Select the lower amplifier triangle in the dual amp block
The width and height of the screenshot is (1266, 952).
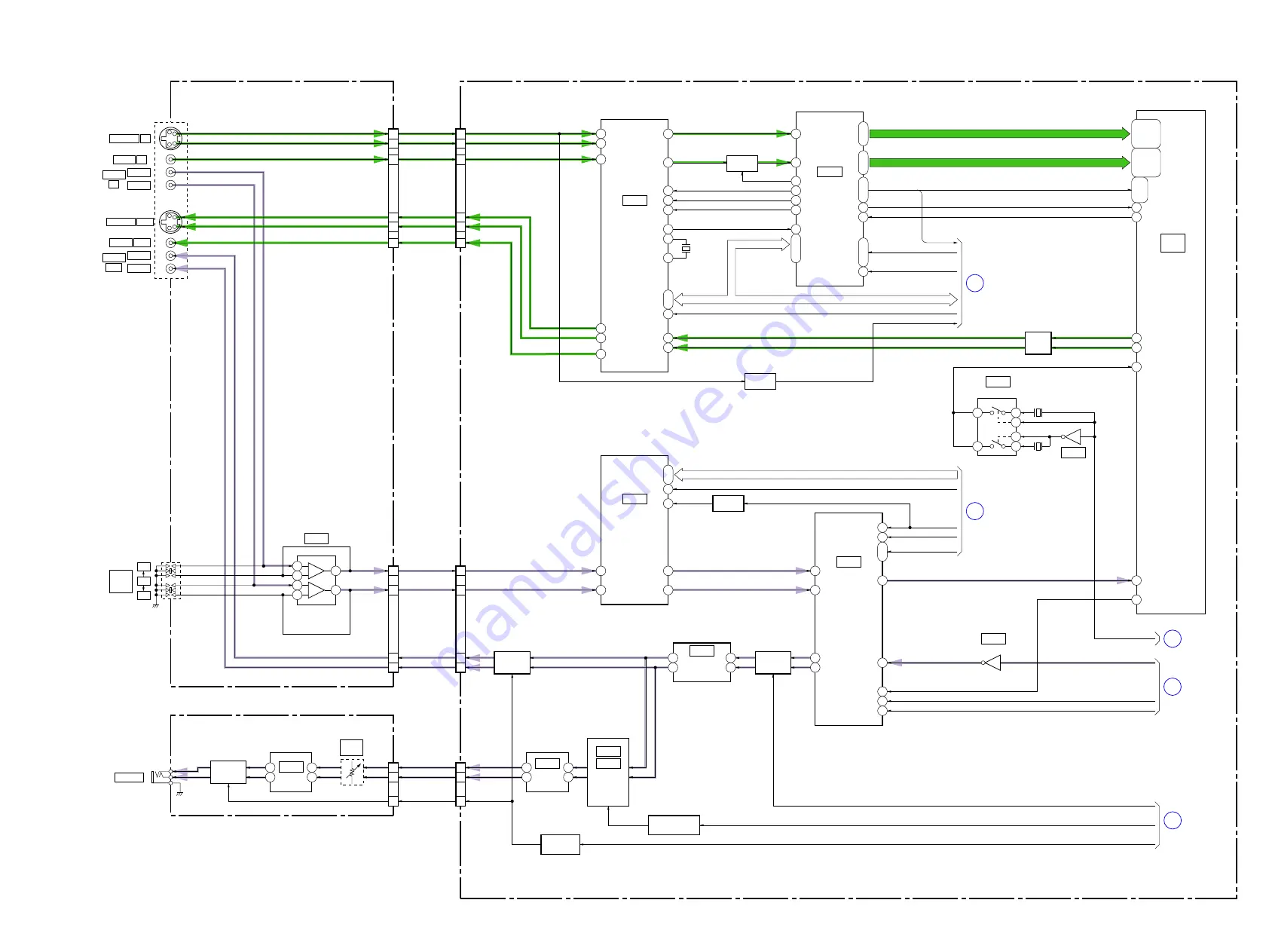tap(316, 590)
